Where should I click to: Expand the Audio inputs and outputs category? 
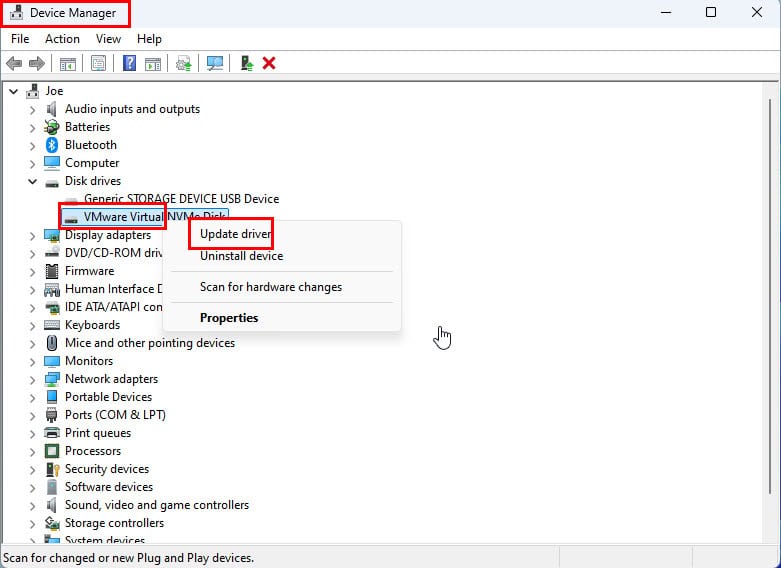(x=32, y=109)
